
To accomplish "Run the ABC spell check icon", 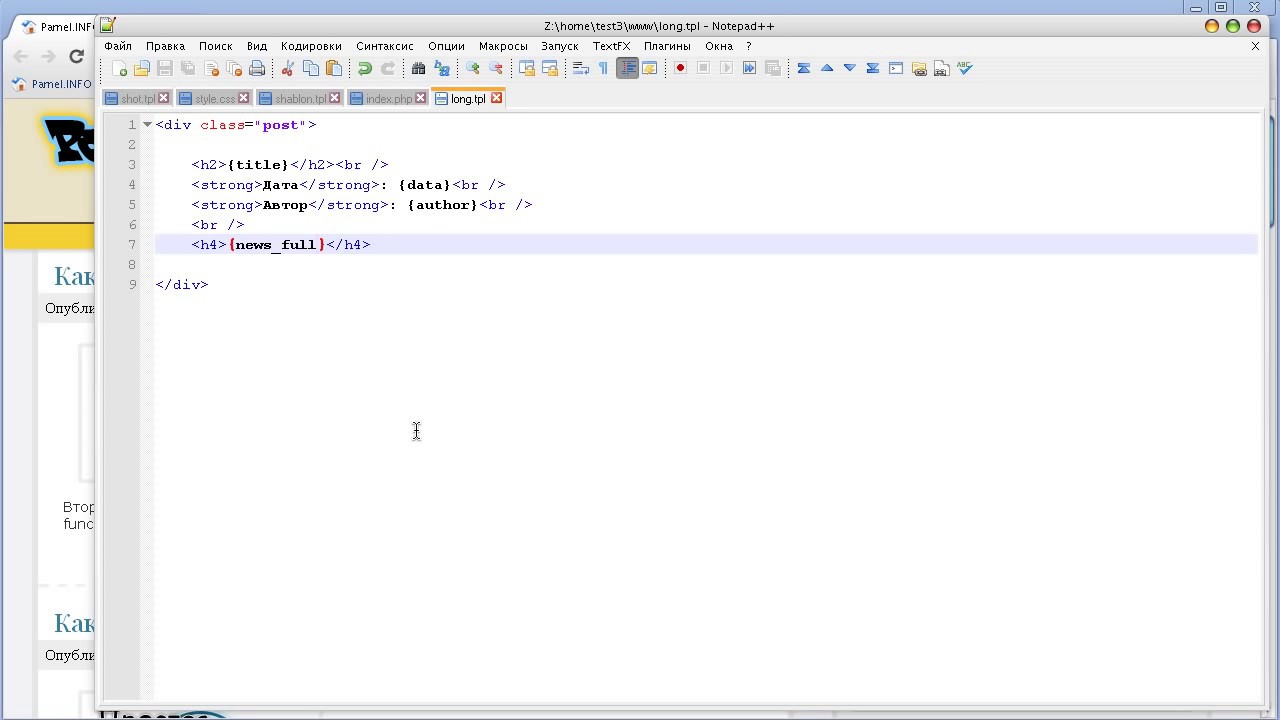I will pos(965,68).
